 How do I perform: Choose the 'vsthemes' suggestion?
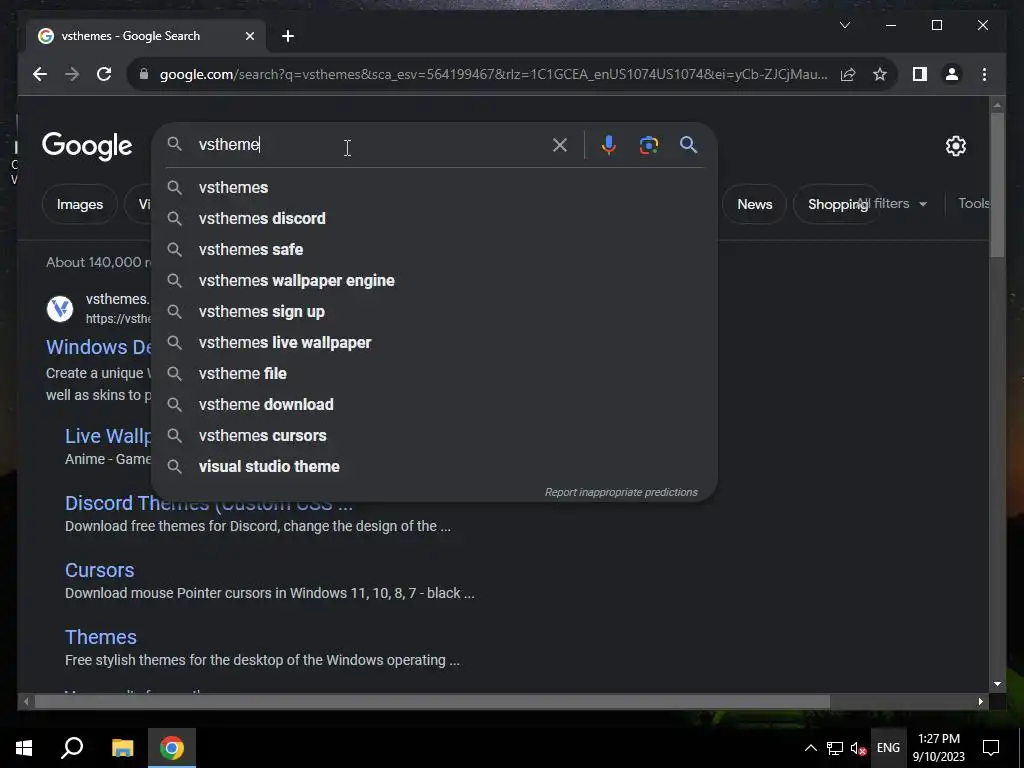pyautogui.click(x=434, y=187)
